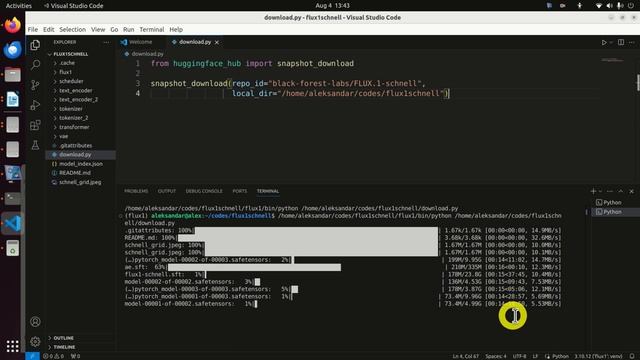Open Files manager from the dock

(x=12, y=75)
